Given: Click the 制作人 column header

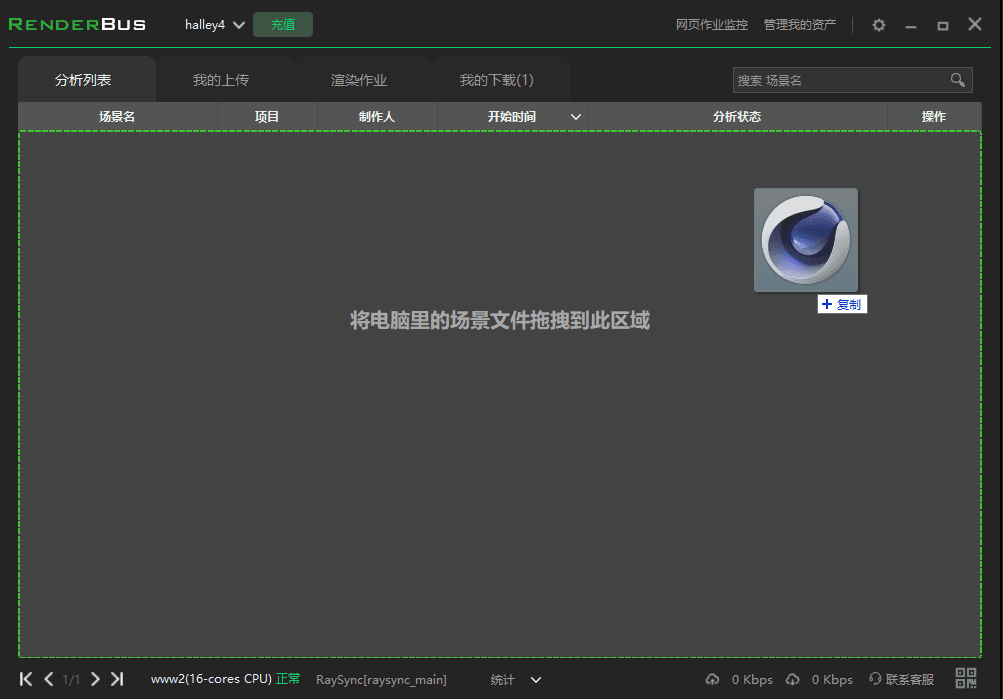Looking at the screenshot, I should [x=377, y=116].
